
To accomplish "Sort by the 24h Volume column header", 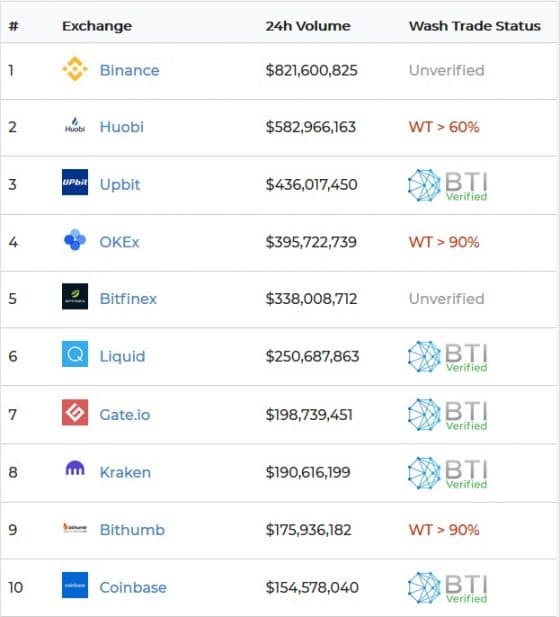I will click(x=308, y=26).
